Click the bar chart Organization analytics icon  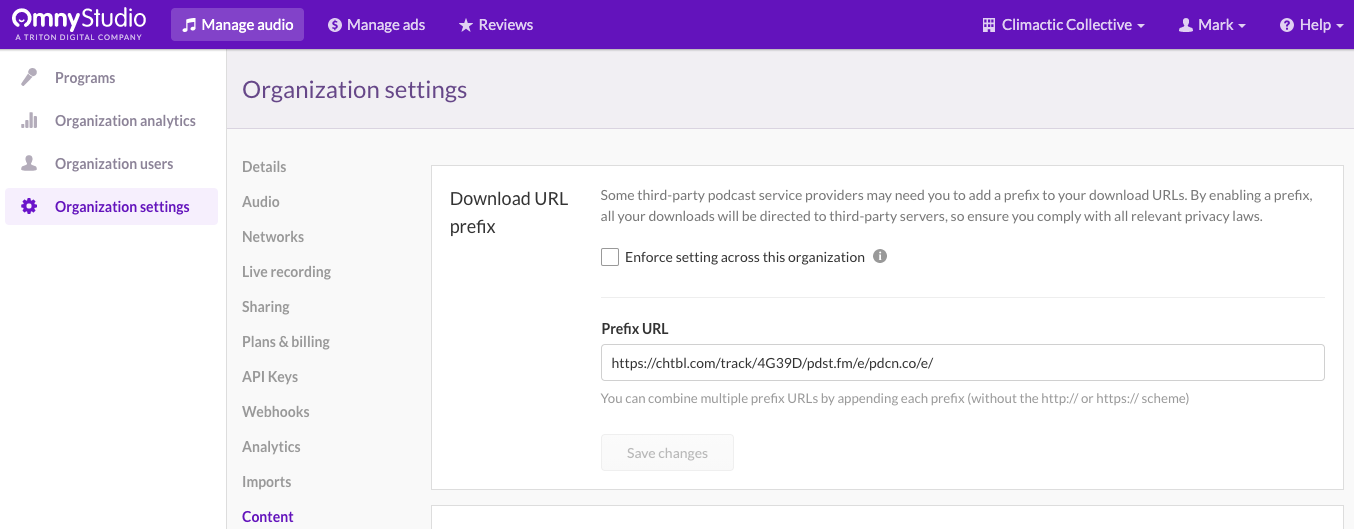[x=30, y=121]
